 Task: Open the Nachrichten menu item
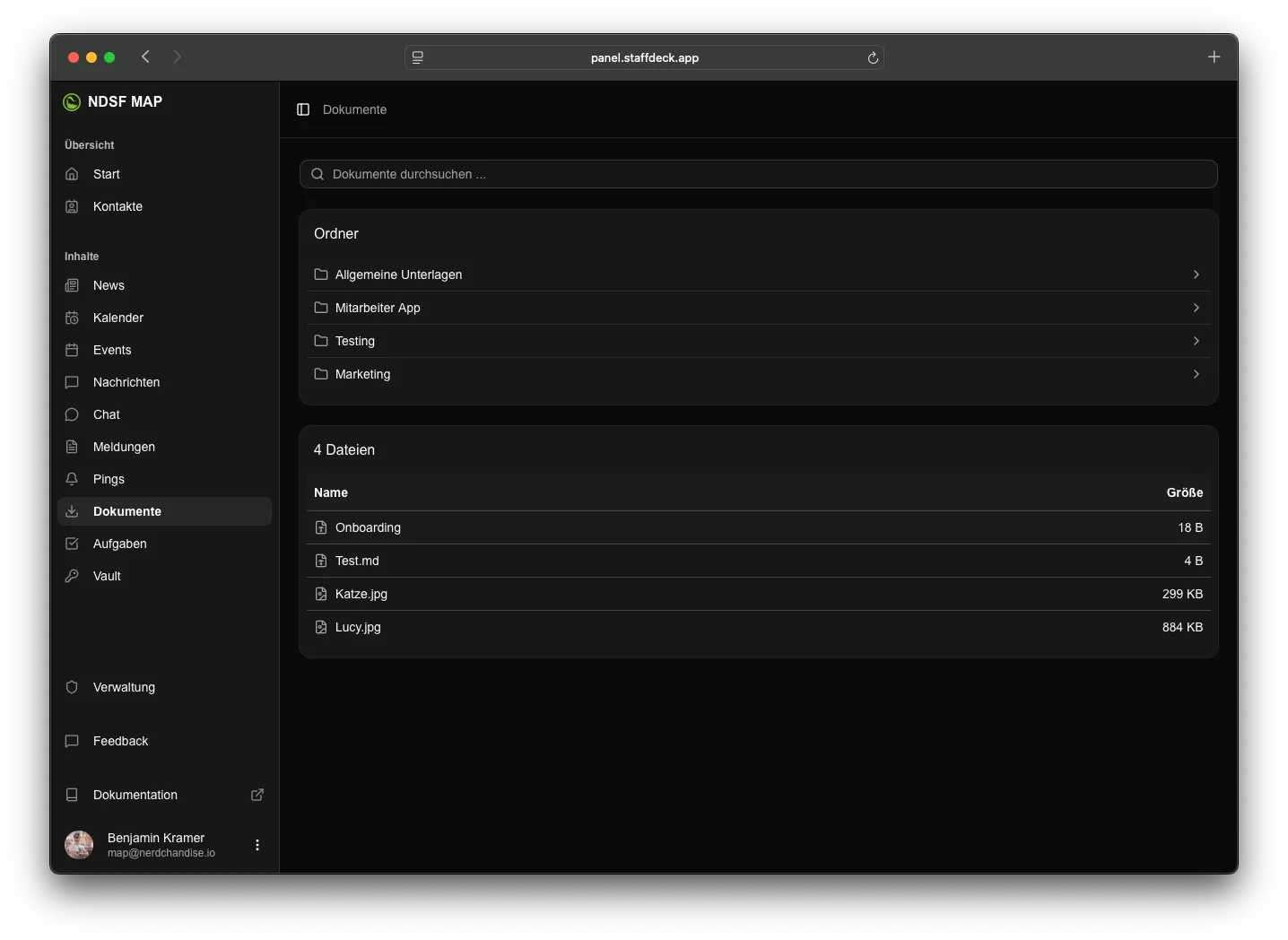pyautogui.click(x=164, y=382)
